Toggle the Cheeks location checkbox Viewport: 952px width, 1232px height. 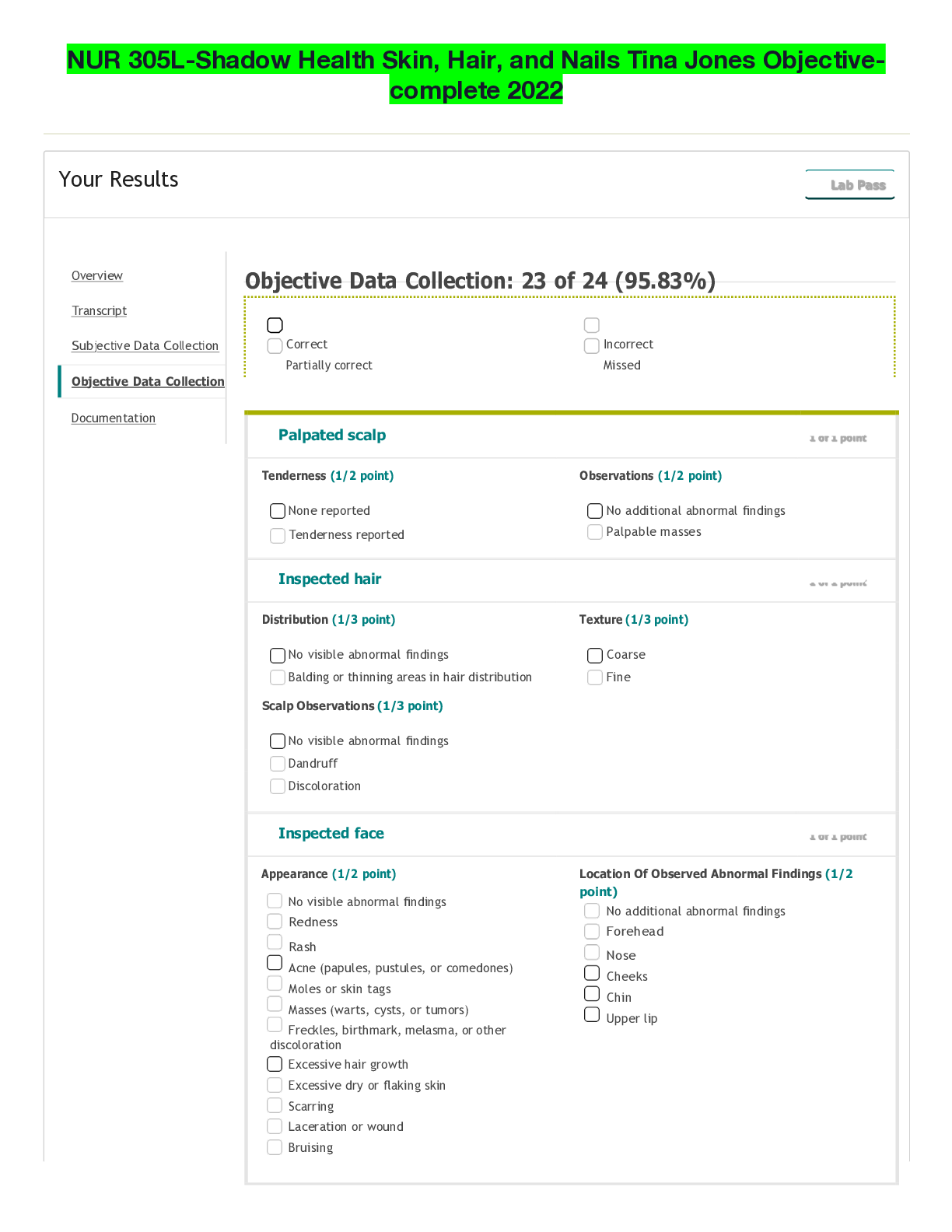592,974
